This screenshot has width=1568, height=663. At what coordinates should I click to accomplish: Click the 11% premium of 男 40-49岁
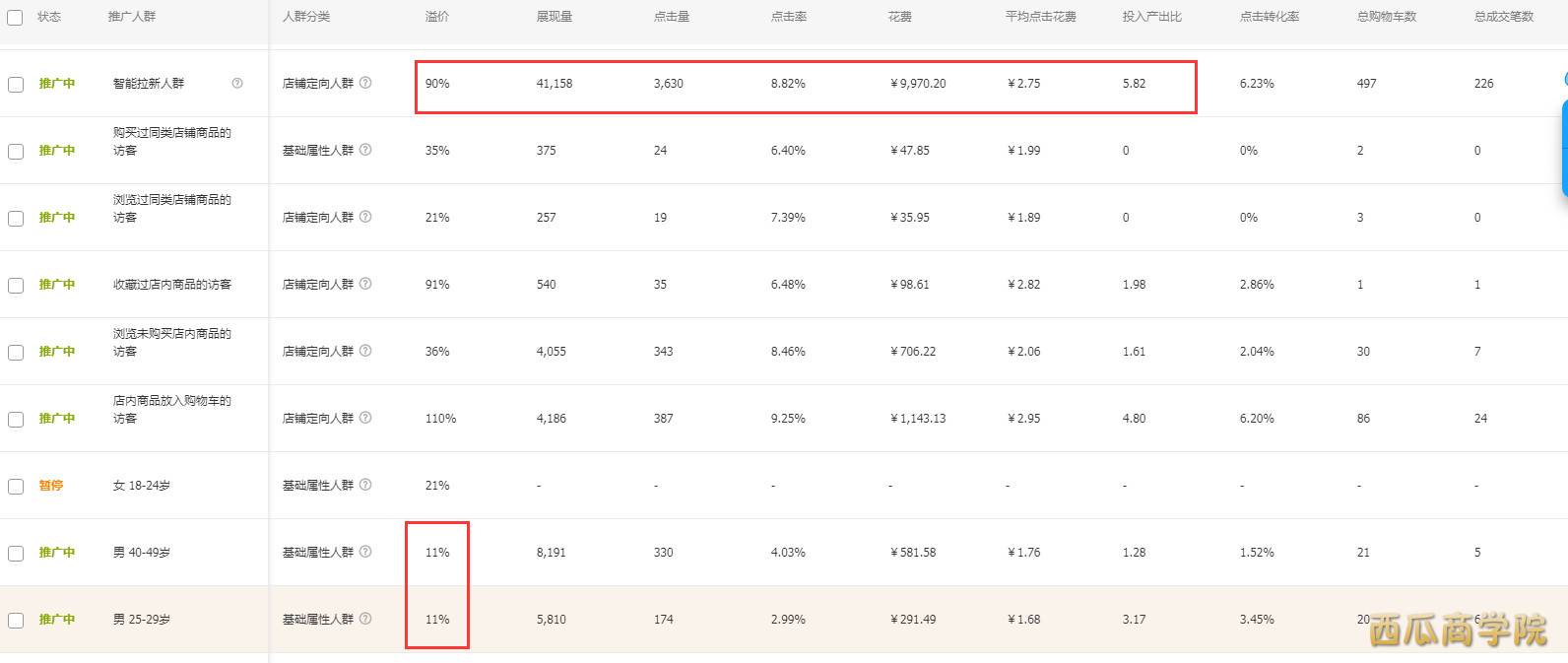(x=437, y=553)
